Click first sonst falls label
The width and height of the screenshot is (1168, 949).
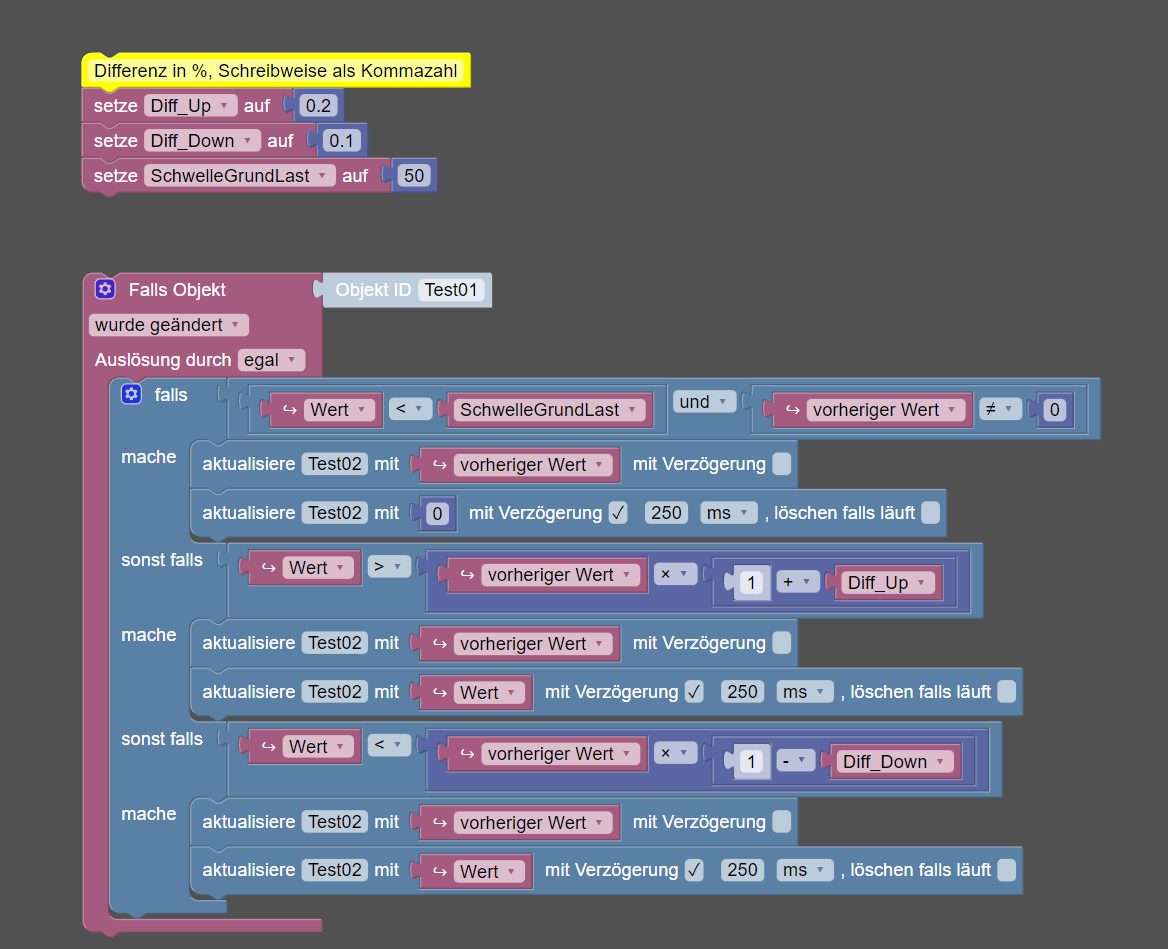click(162, 560)
